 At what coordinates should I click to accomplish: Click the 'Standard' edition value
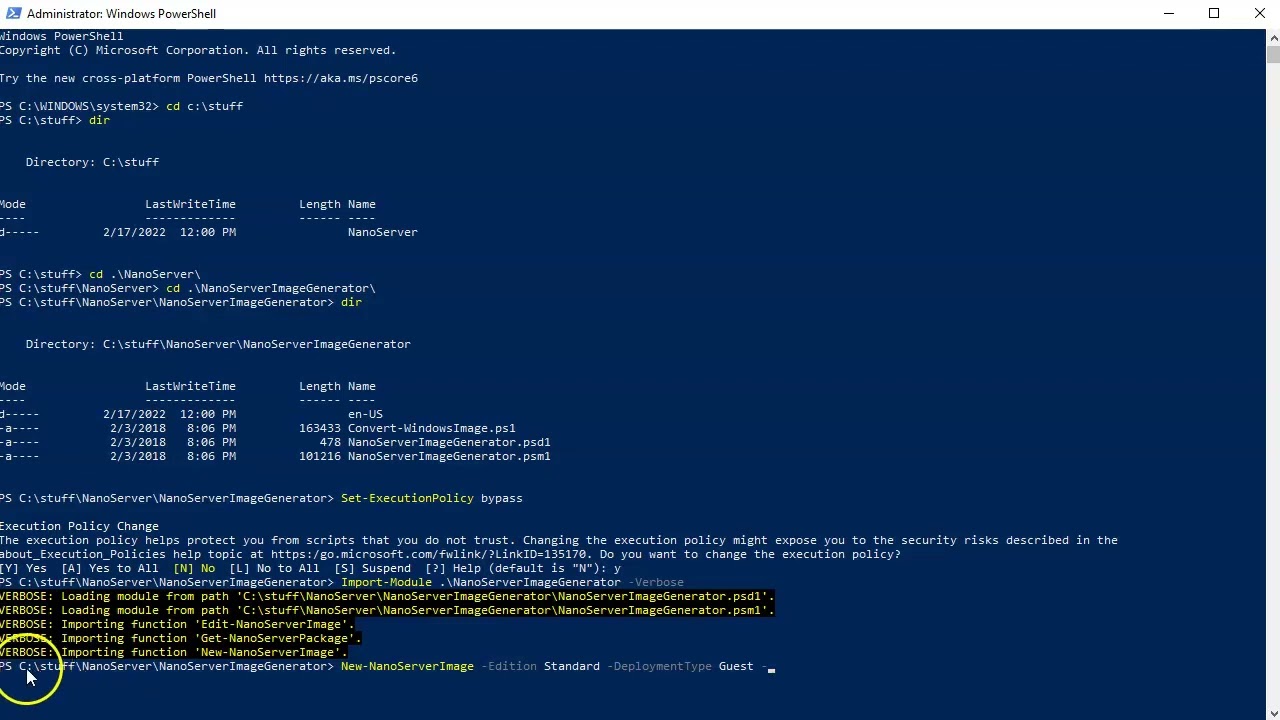[572, 666]
